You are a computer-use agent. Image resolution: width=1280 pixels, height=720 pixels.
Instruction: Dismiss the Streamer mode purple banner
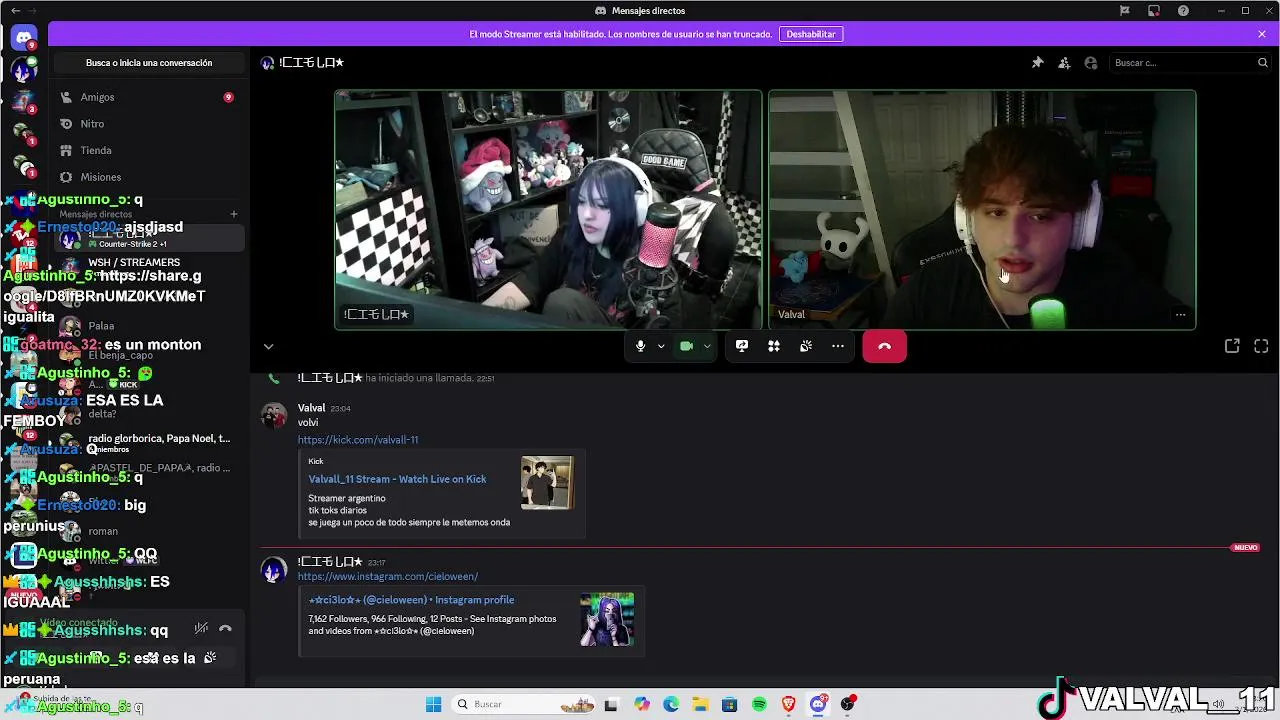1262,34
